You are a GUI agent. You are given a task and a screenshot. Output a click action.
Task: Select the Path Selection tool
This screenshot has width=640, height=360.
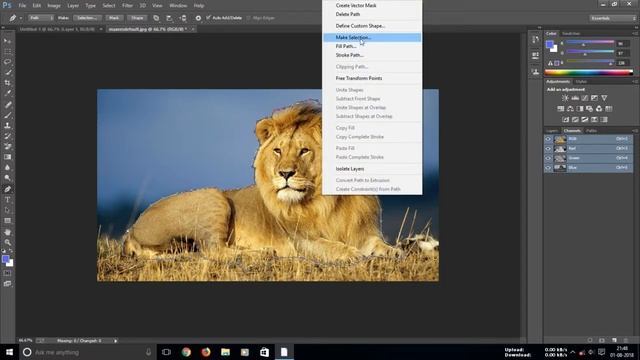(7, 210)
